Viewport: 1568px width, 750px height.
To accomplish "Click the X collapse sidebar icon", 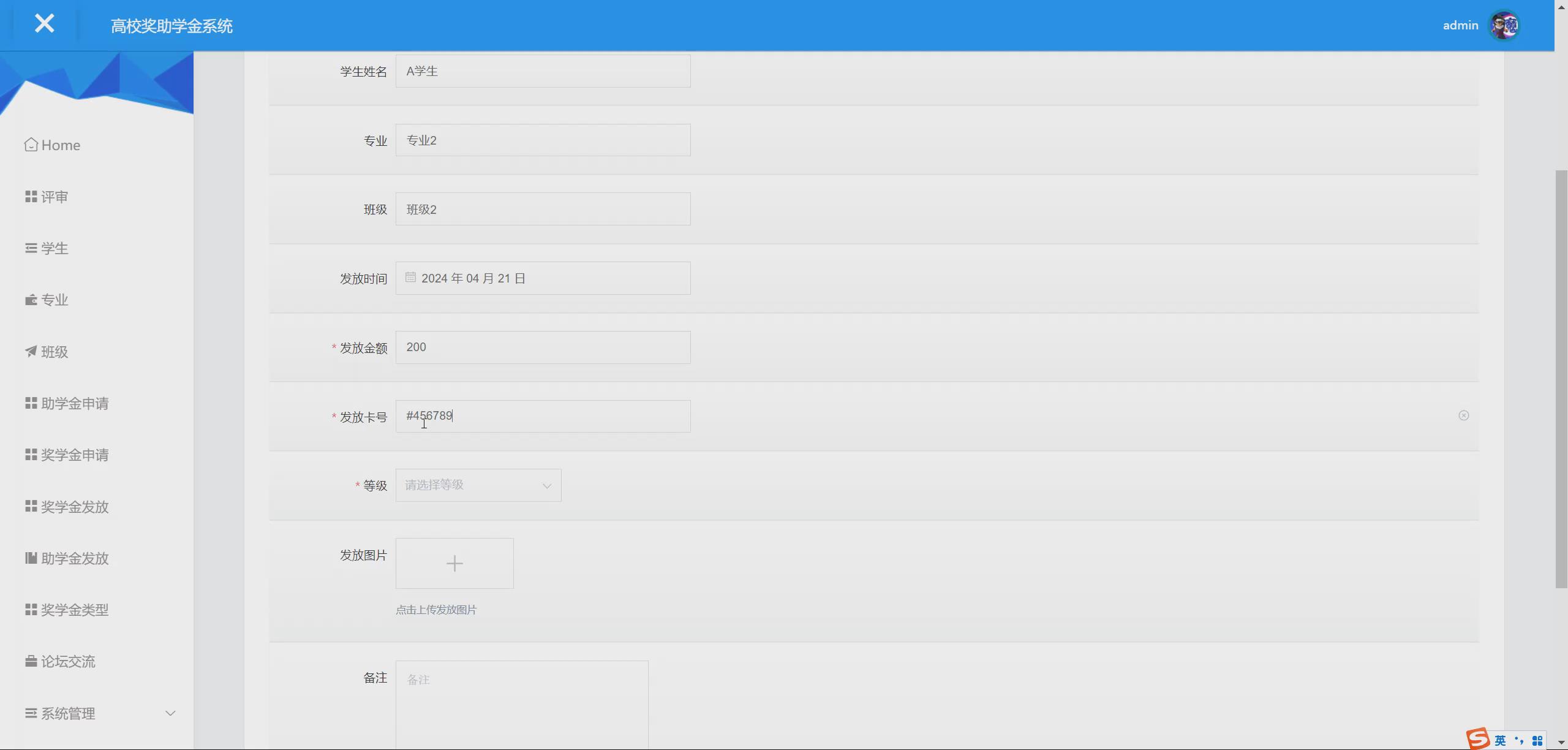I will (44, 25).
